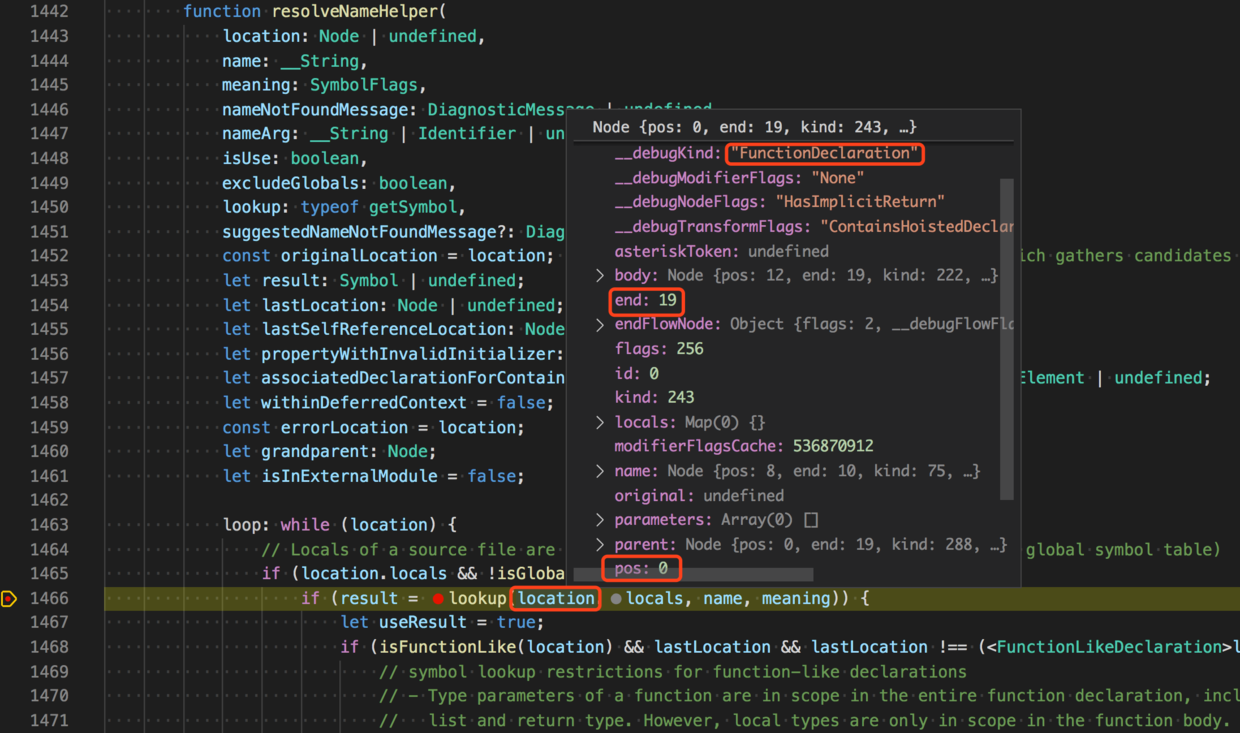Select the highlighted "end: 19" property
Image resolution: width=1240 pixels, height=733 pixels.
tap(646, 300)
